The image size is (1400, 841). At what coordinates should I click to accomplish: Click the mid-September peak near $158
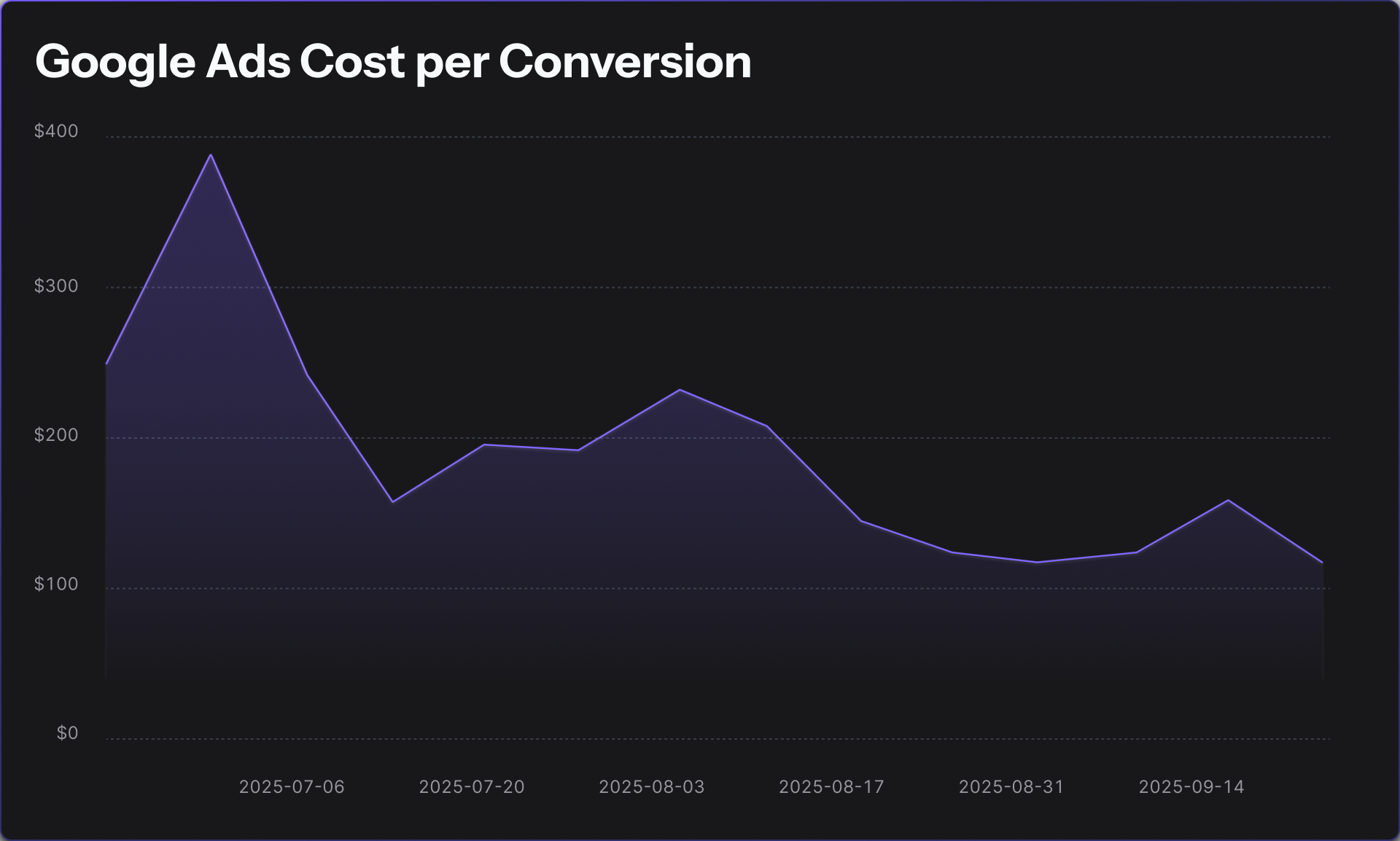point(1229,500)
